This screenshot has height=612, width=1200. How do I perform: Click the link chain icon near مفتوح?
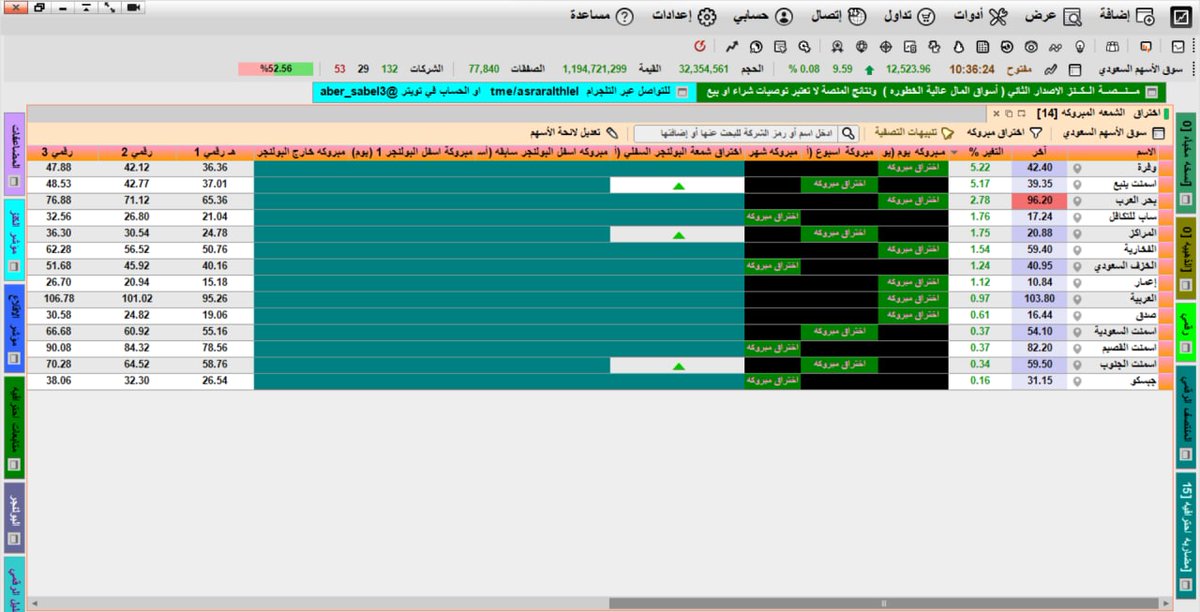pos(1049,70)
